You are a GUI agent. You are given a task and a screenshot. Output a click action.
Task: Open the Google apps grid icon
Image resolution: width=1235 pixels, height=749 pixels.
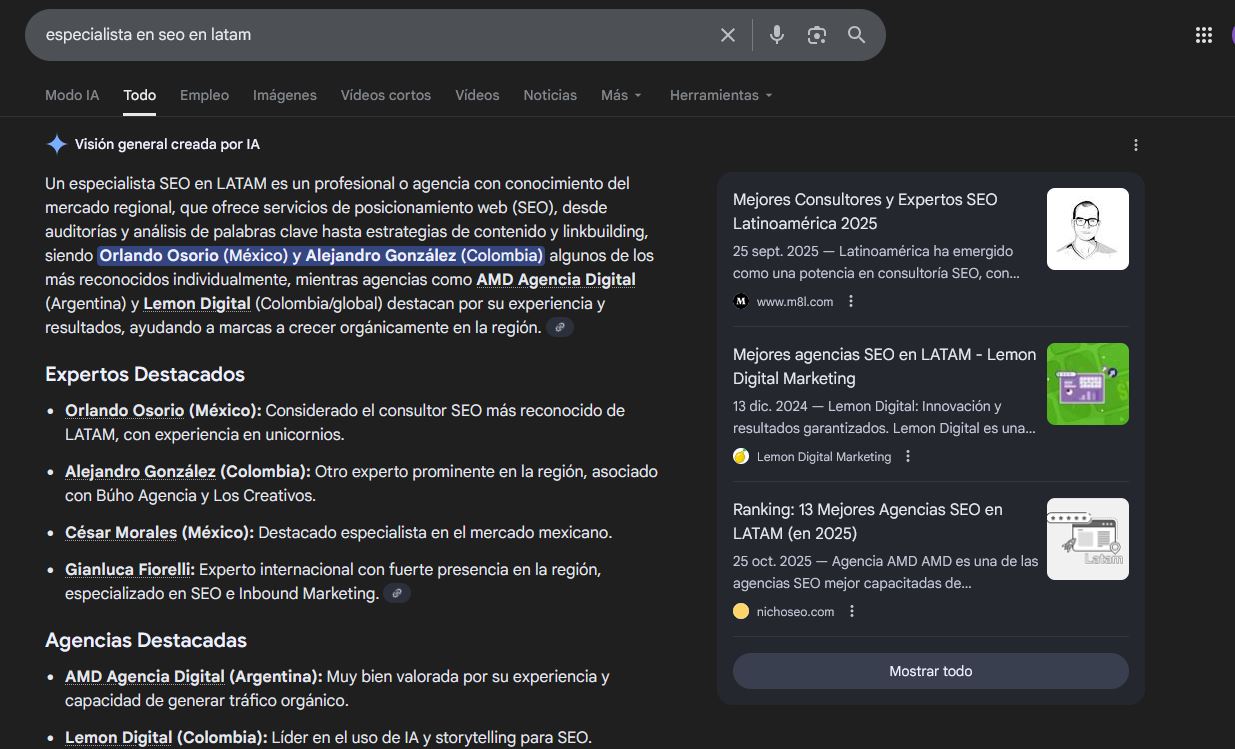tap(1203, 33)
